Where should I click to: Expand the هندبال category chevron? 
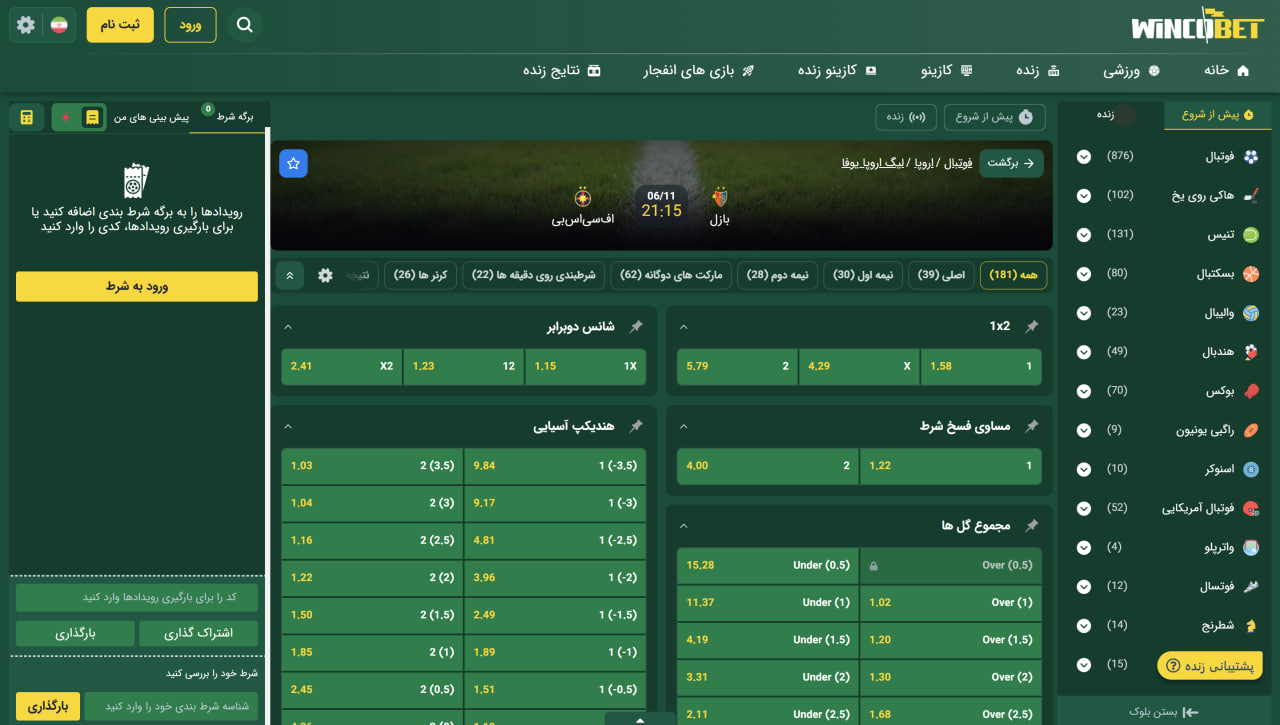(1083, 351)
